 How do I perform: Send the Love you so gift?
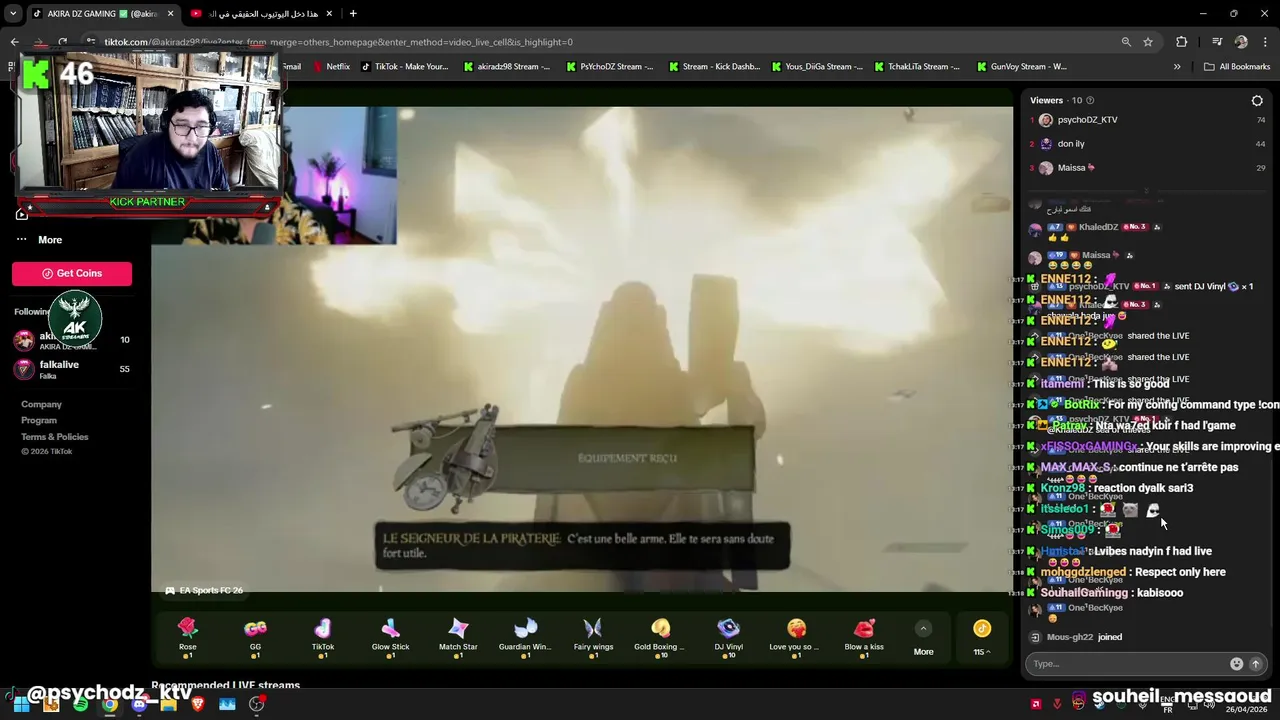click(x=796, y=635)
